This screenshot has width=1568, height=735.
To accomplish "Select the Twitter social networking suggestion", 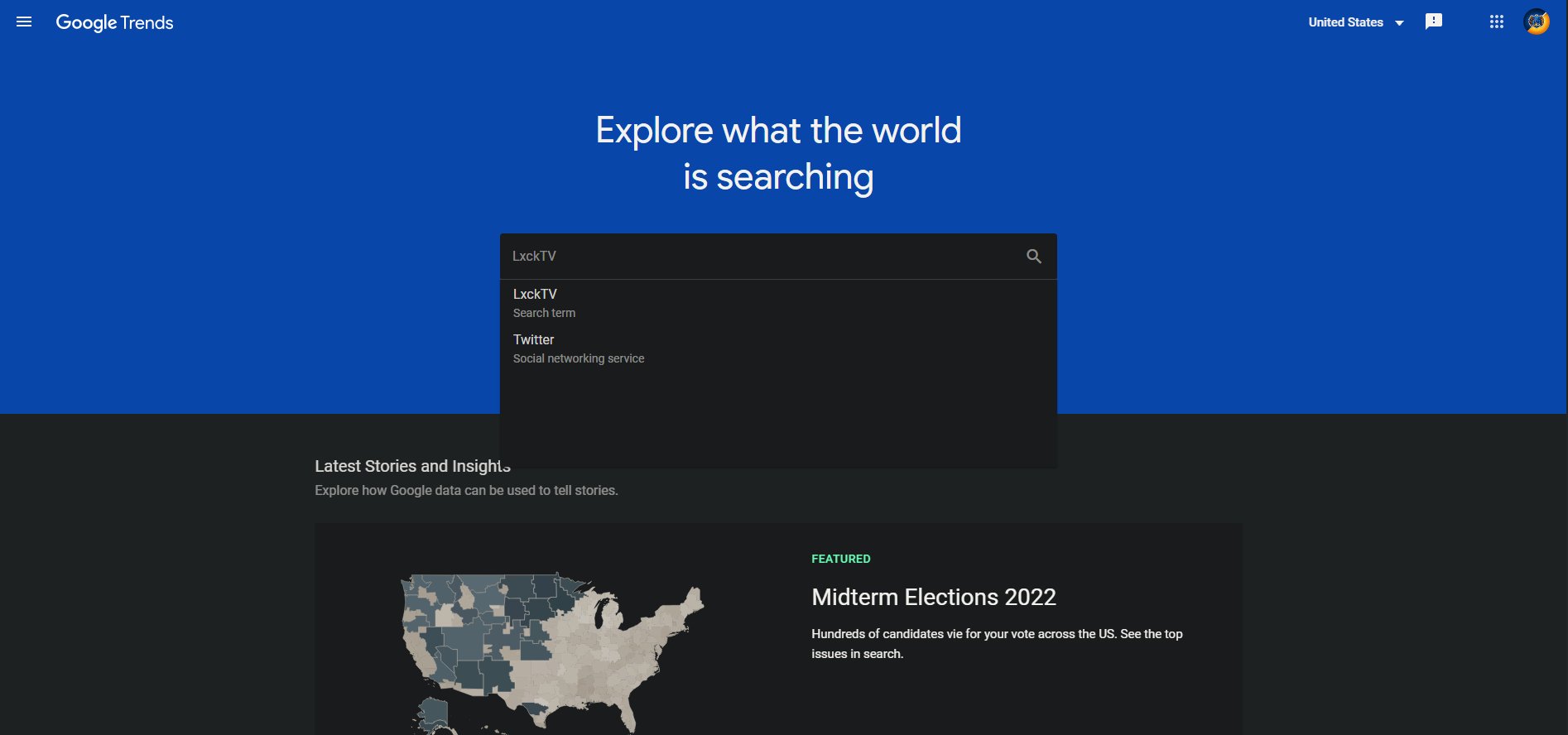I will pyautogui.click(x=778, y=348).
